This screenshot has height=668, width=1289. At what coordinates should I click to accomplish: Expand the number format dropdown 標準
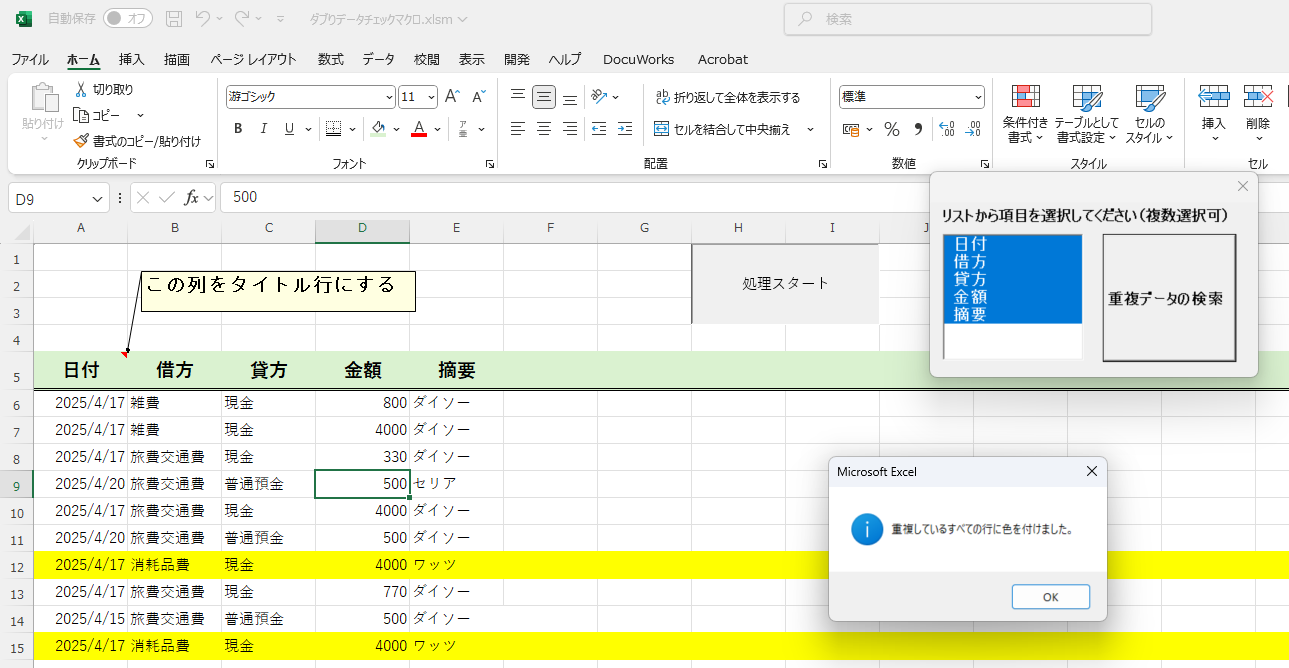[978, 97]
